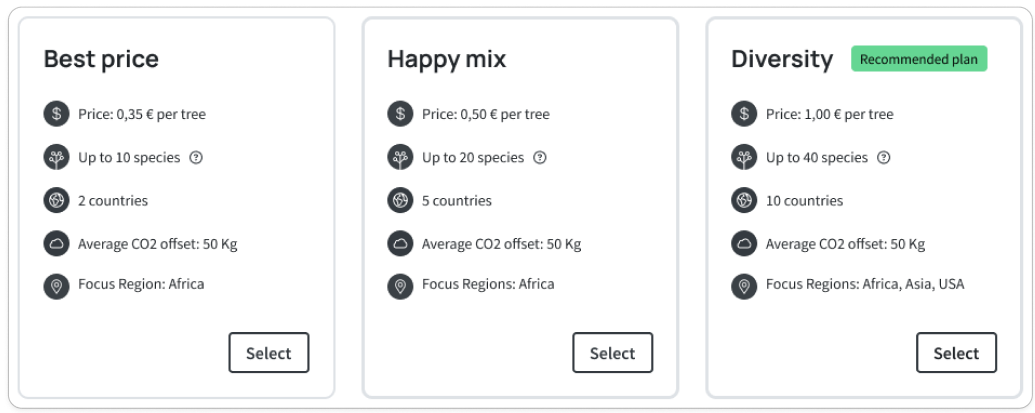This screenshot has height=413, width=1035.
Task: Click the Diversity card heading
Action: (x=782, y=59)
